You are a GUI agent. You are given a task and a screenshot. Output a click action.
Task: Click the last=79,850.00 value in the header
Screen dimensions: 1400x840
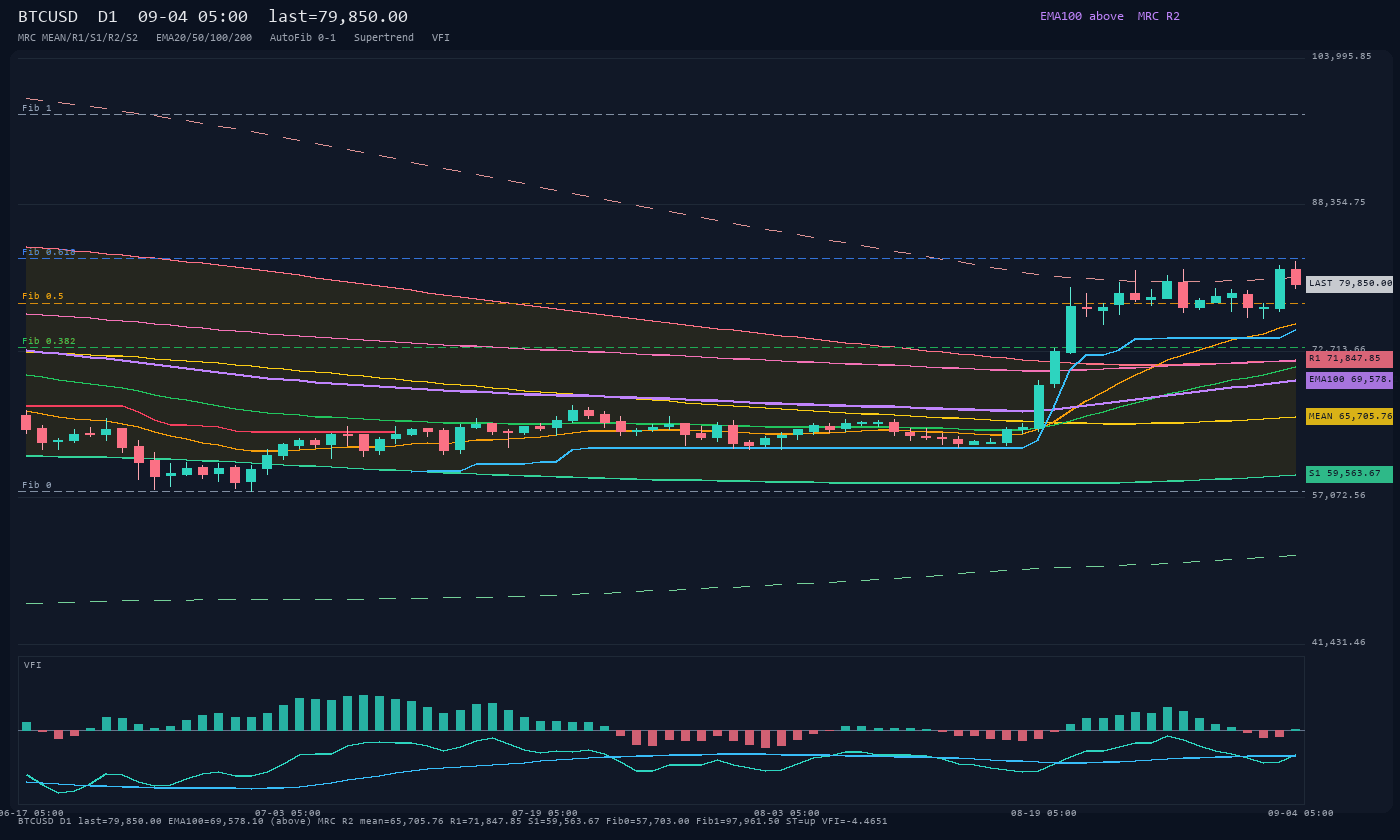338,16
